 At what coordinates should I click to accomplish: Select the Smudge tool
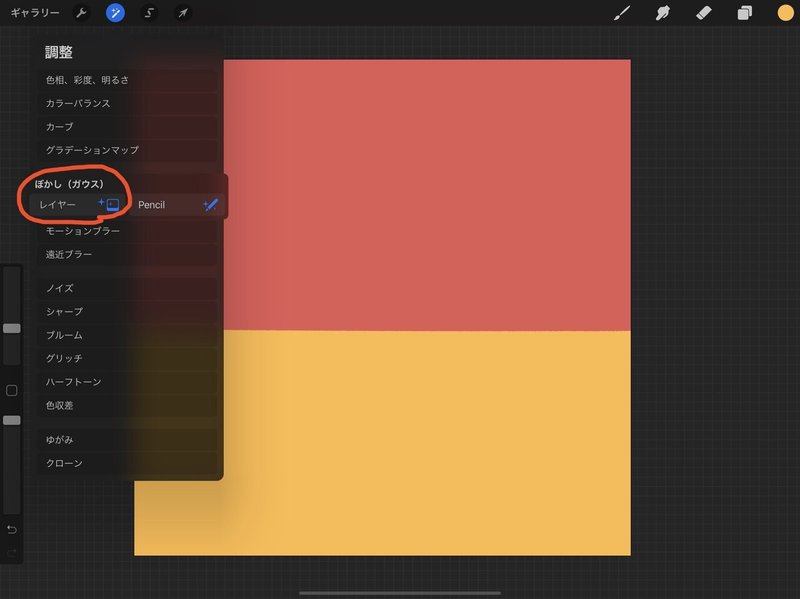click(661, 14)
